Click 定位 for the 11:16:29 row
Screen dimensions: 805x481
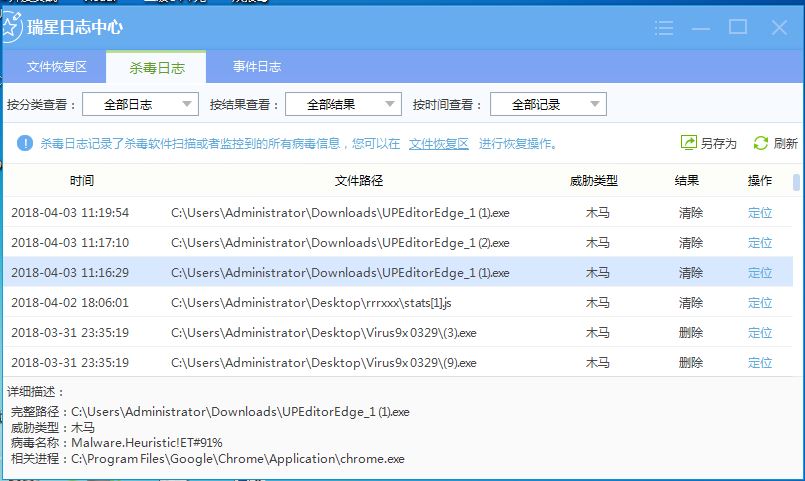(760, 273)
